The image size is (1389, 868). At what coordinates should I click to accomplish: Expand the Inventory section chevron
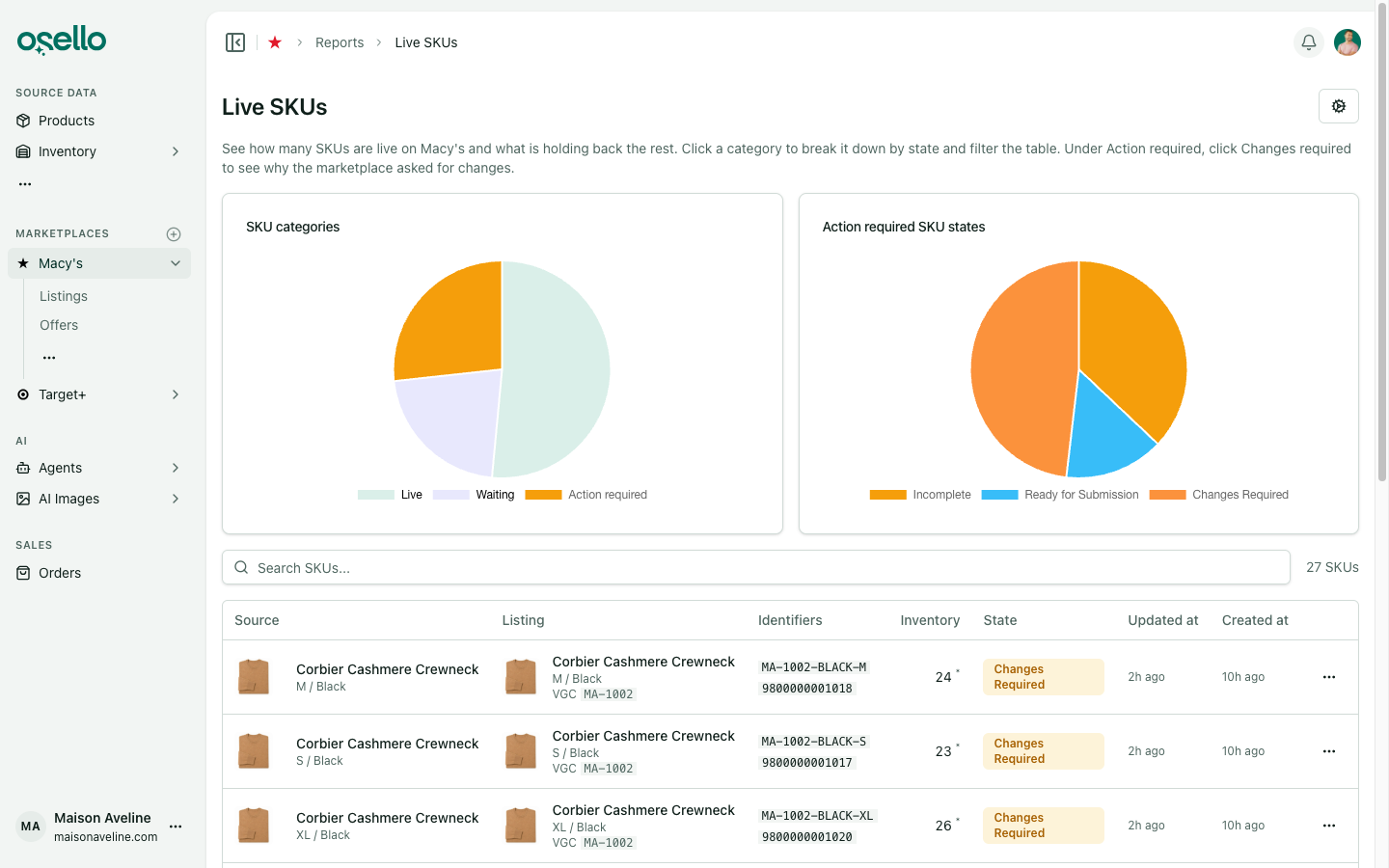(x=176, y=151)
